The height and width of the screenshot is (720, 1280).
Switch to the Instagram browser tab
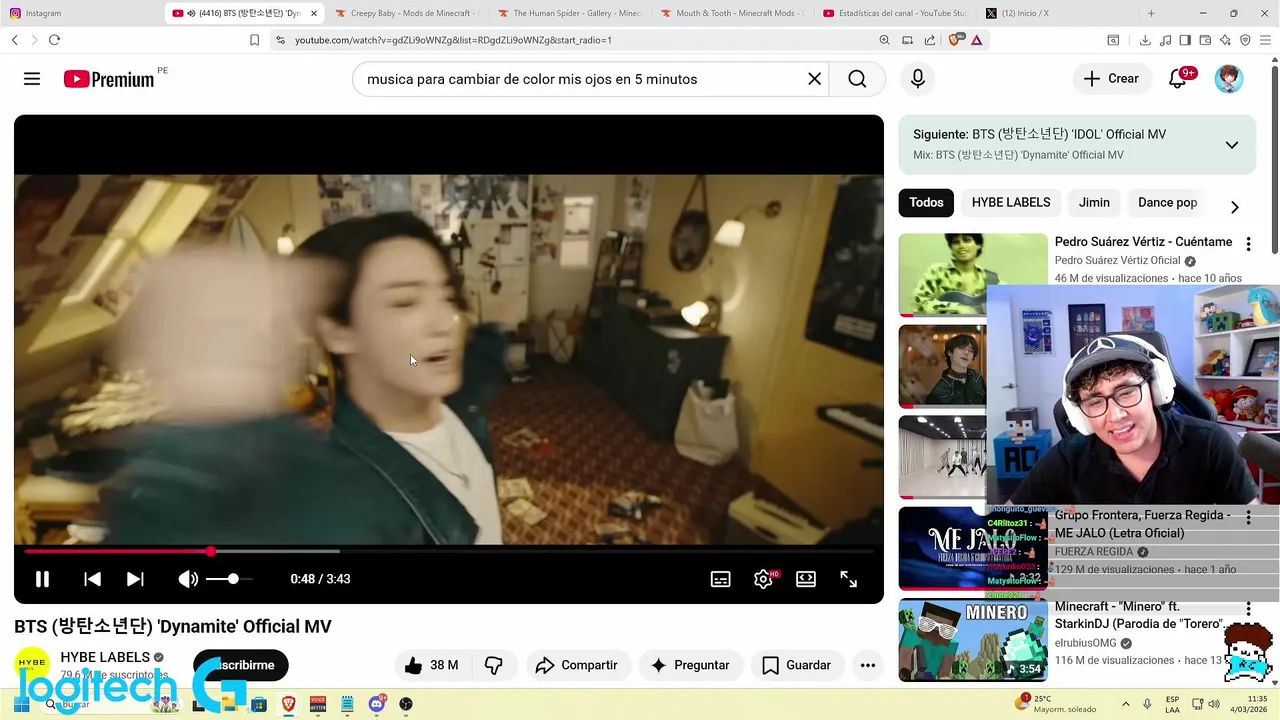pyautogui.click(x=82, y=13)
